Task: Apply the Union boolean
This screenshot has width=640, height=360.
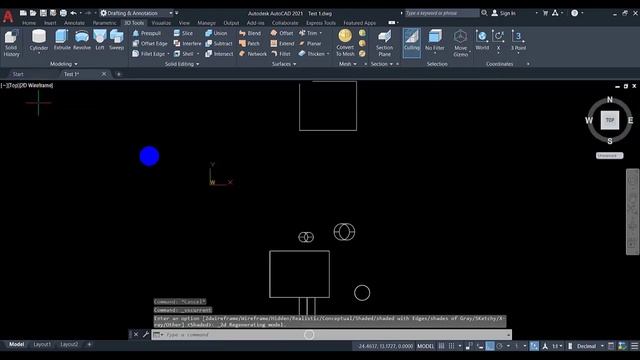Action: (216, 33)
